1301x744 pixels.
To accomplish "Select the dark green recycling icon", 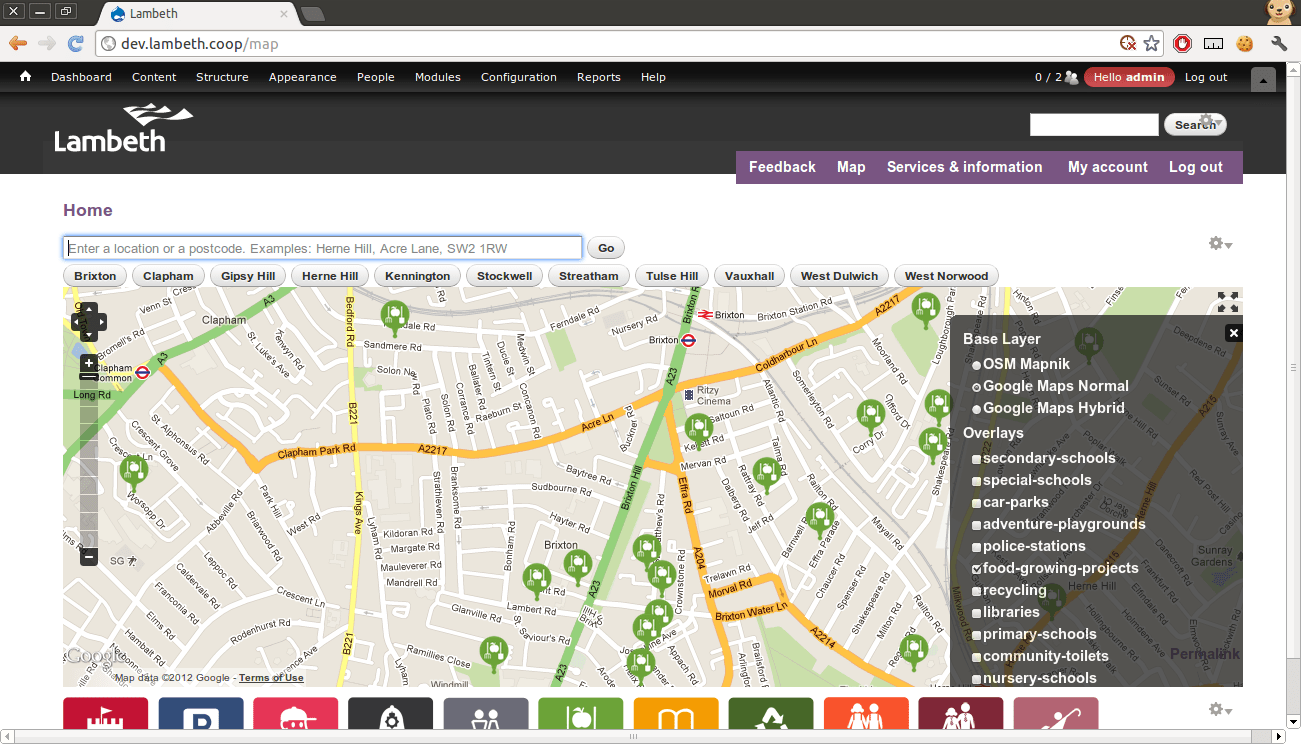I will coord(770,715).
